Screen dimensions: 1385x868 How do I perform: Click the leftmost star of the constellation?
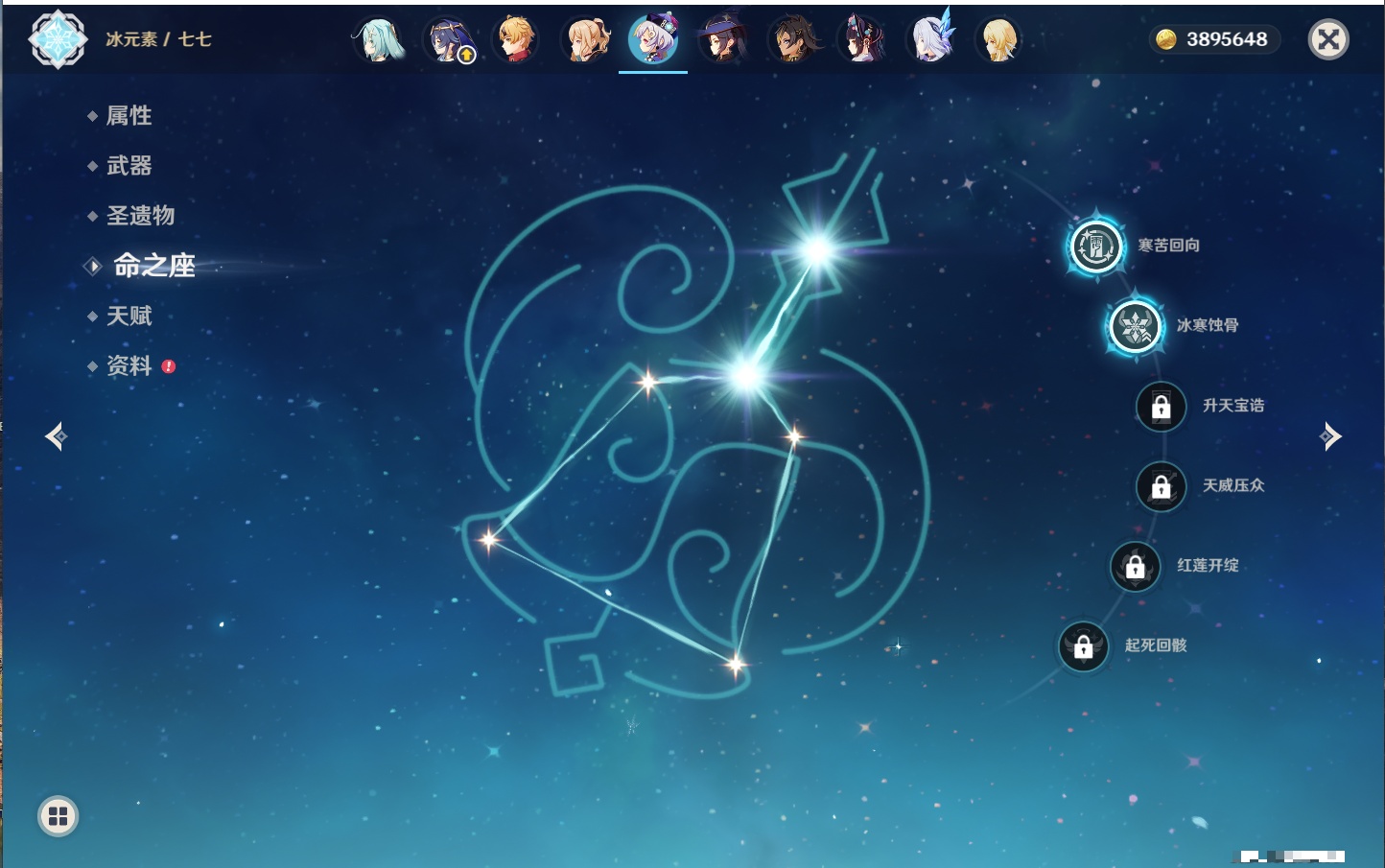[489, 539]
